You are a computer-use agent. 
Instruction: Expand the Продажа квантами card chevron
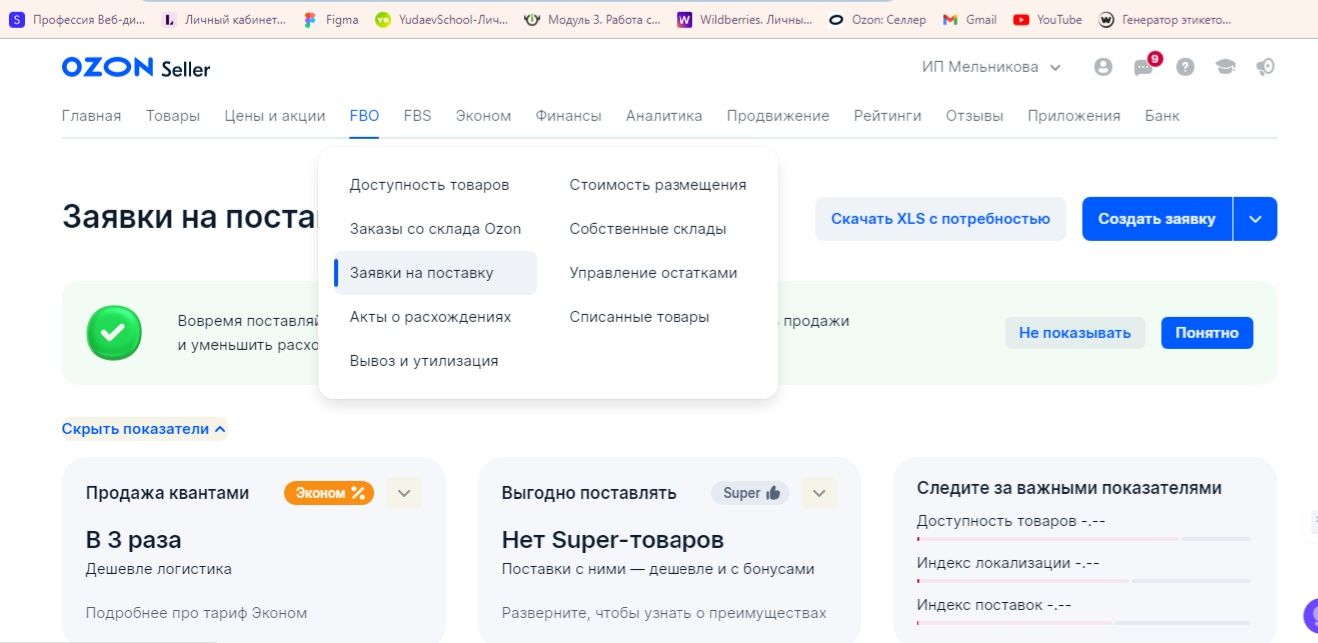tap(404, 493)
